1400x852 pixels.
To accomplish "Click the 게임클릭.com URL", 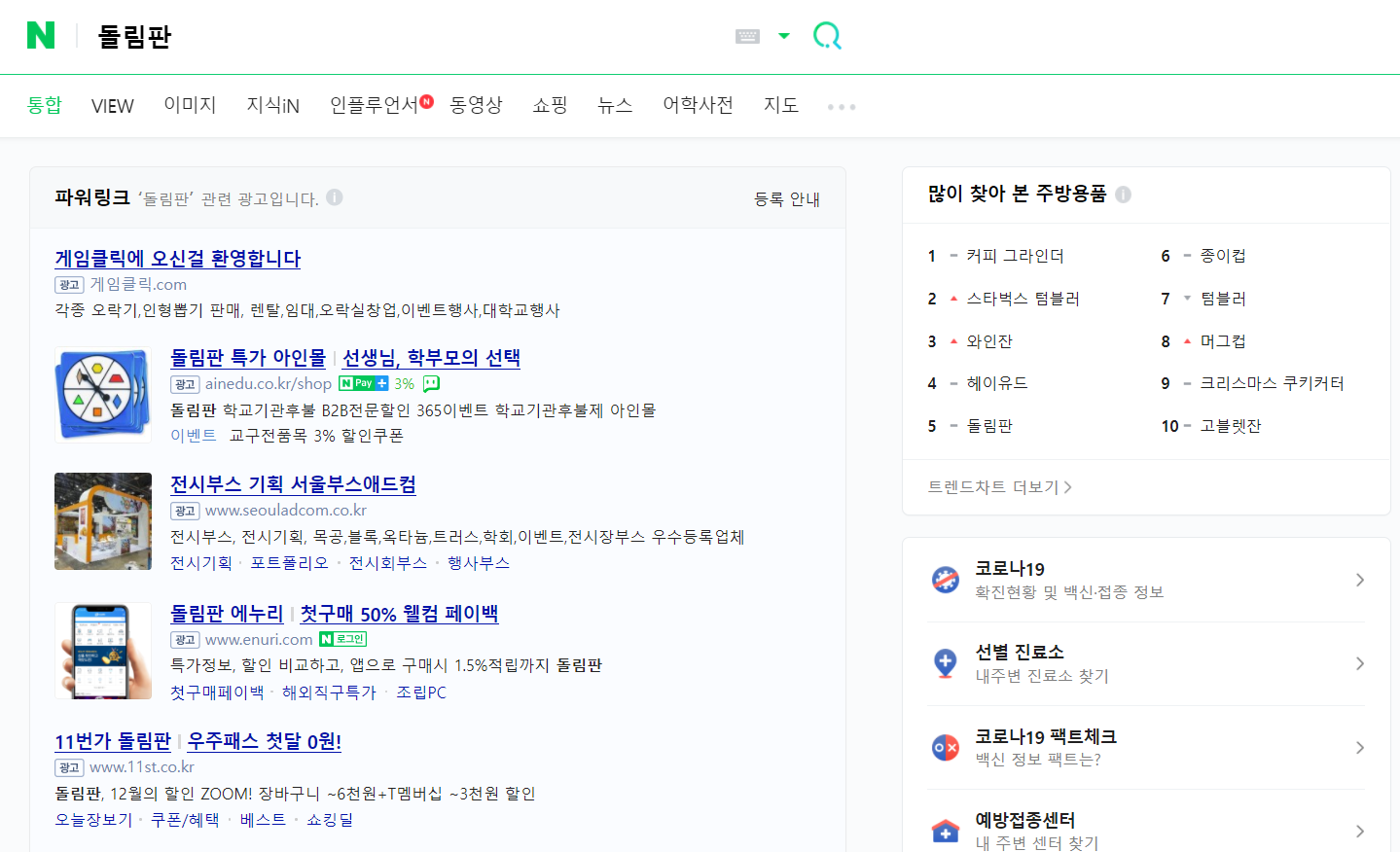I will point(138,285).
